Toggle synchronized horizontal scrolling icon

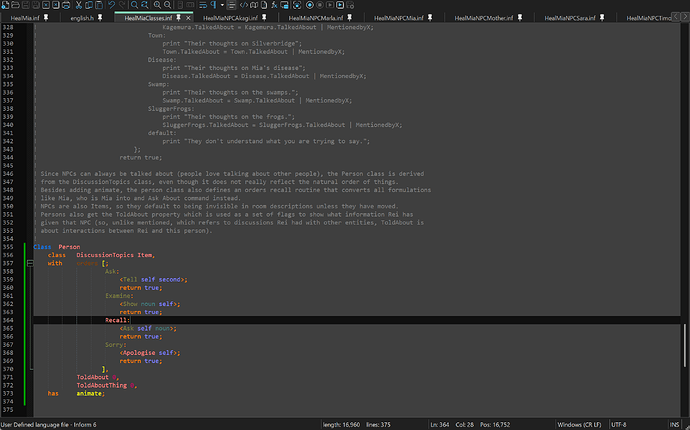pos(191,5)
